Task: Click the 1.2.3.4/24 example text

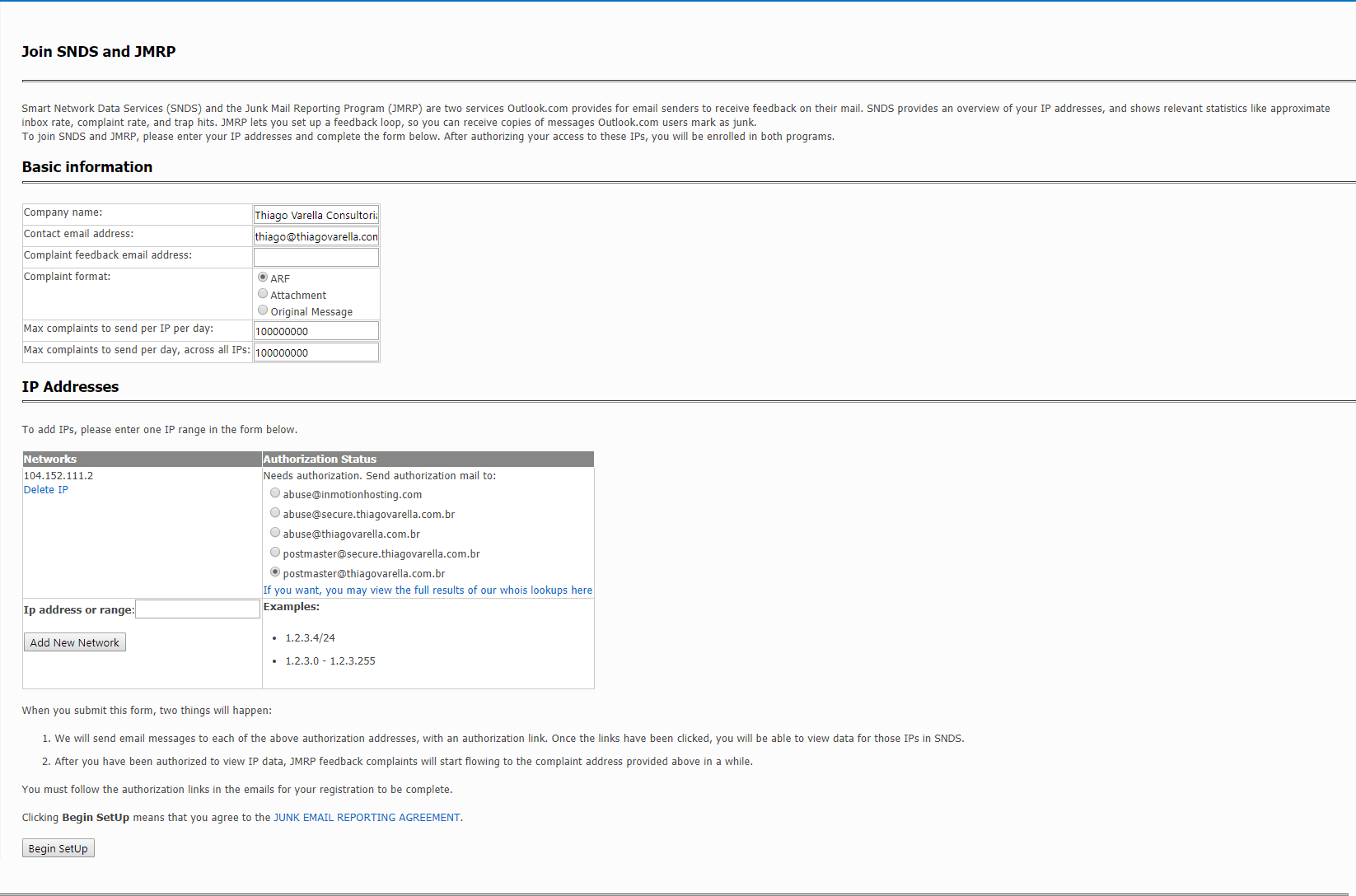Action: point(311,638)
